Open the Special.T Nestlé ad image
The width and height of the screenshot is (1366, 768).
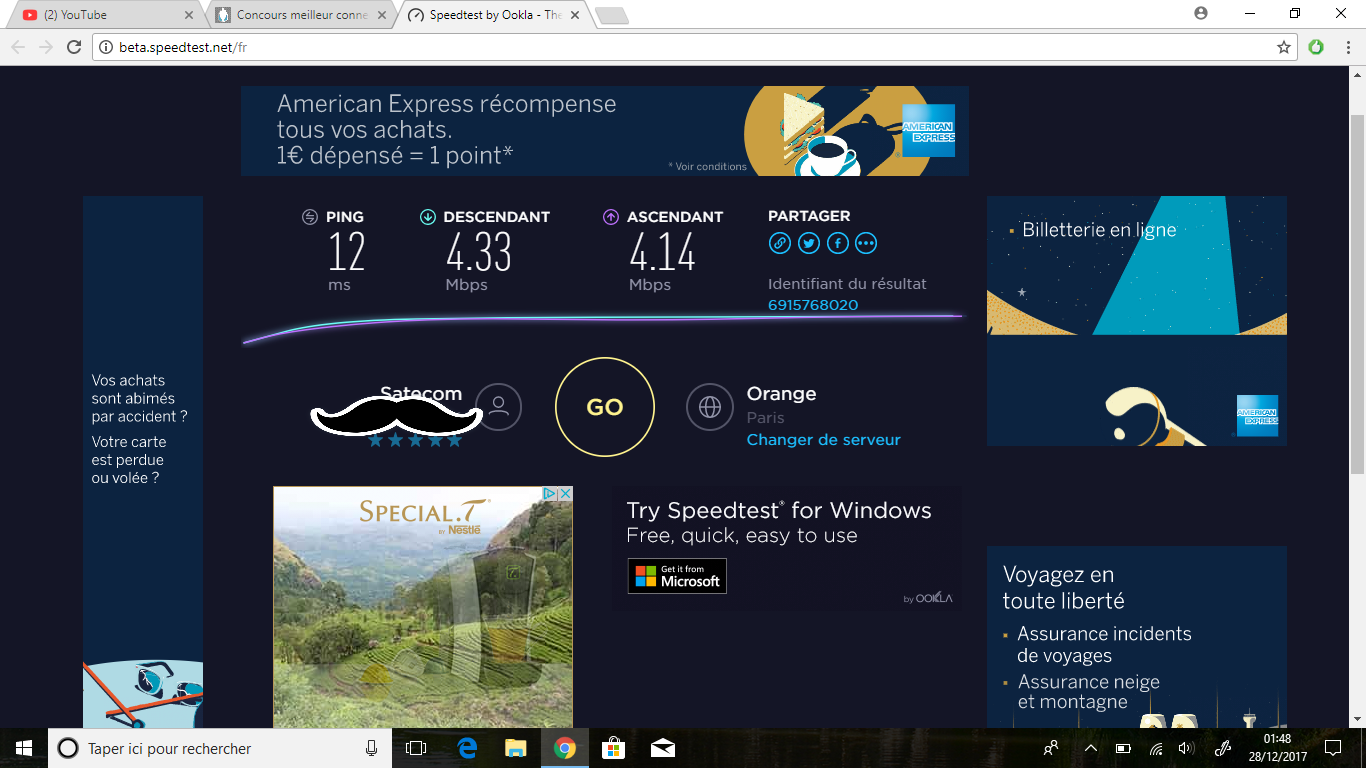coord(423,607)
